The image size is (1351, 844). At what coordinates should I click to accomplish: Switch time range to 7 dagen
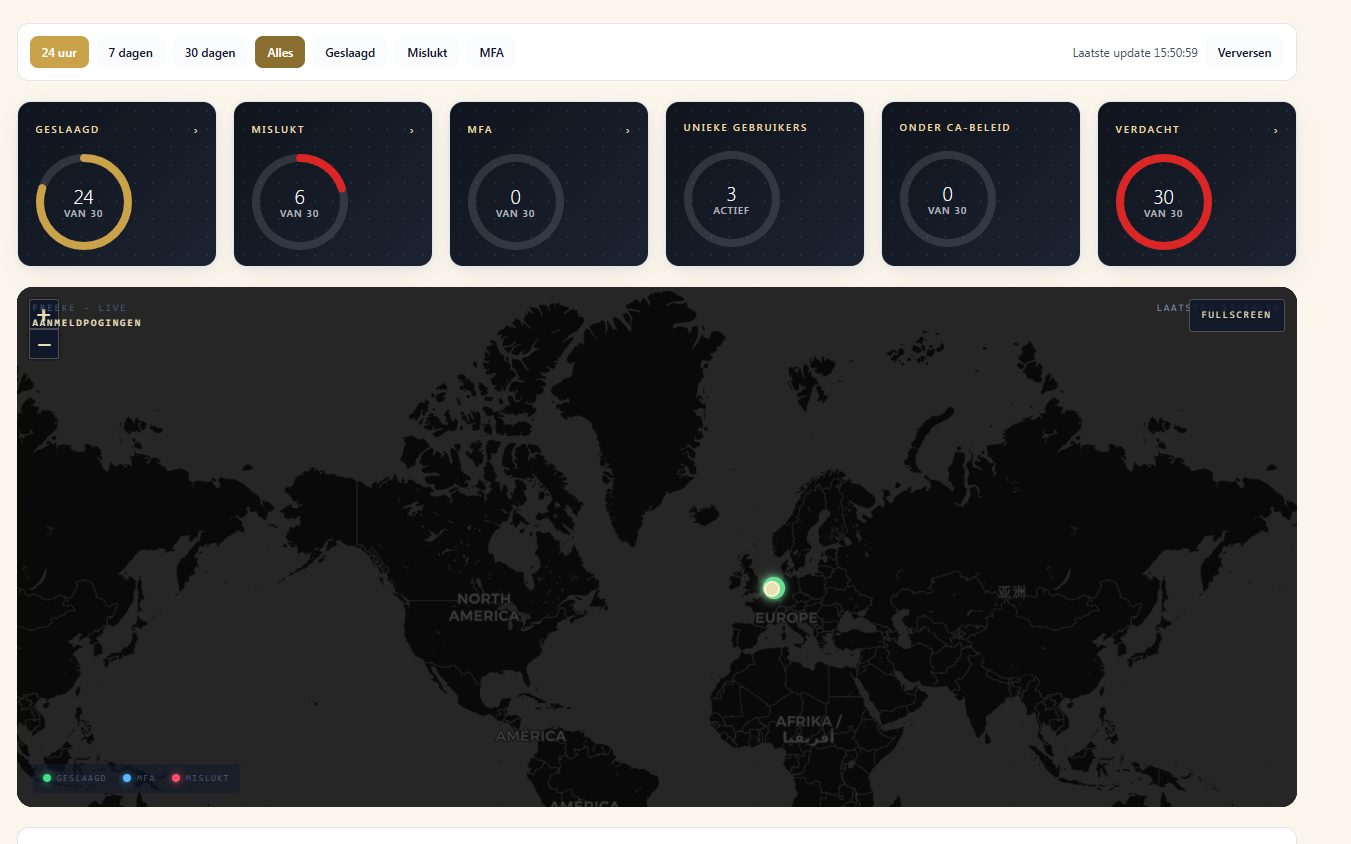(131, 52)
